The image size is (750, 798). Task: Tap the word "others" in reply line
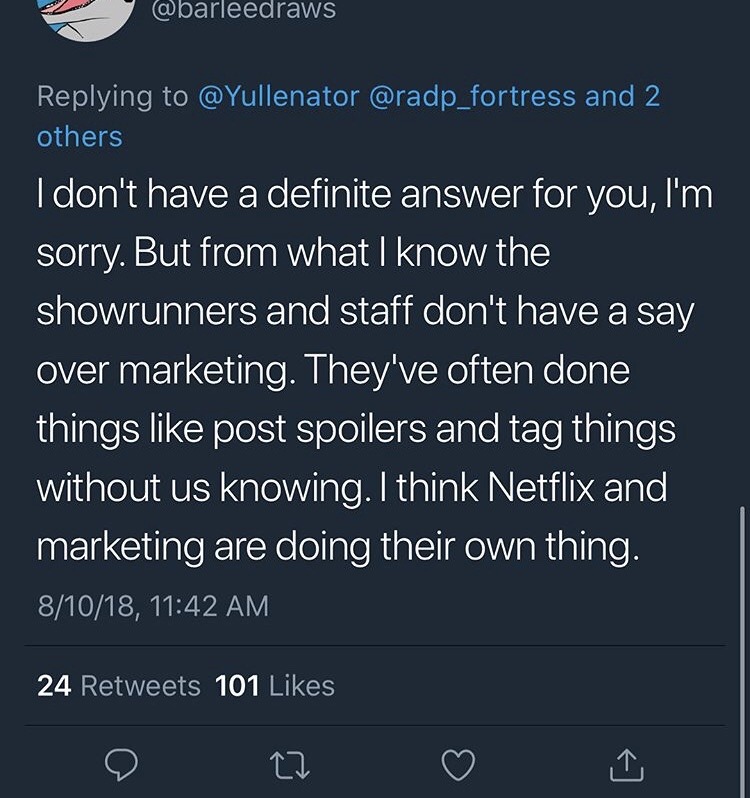80,137
